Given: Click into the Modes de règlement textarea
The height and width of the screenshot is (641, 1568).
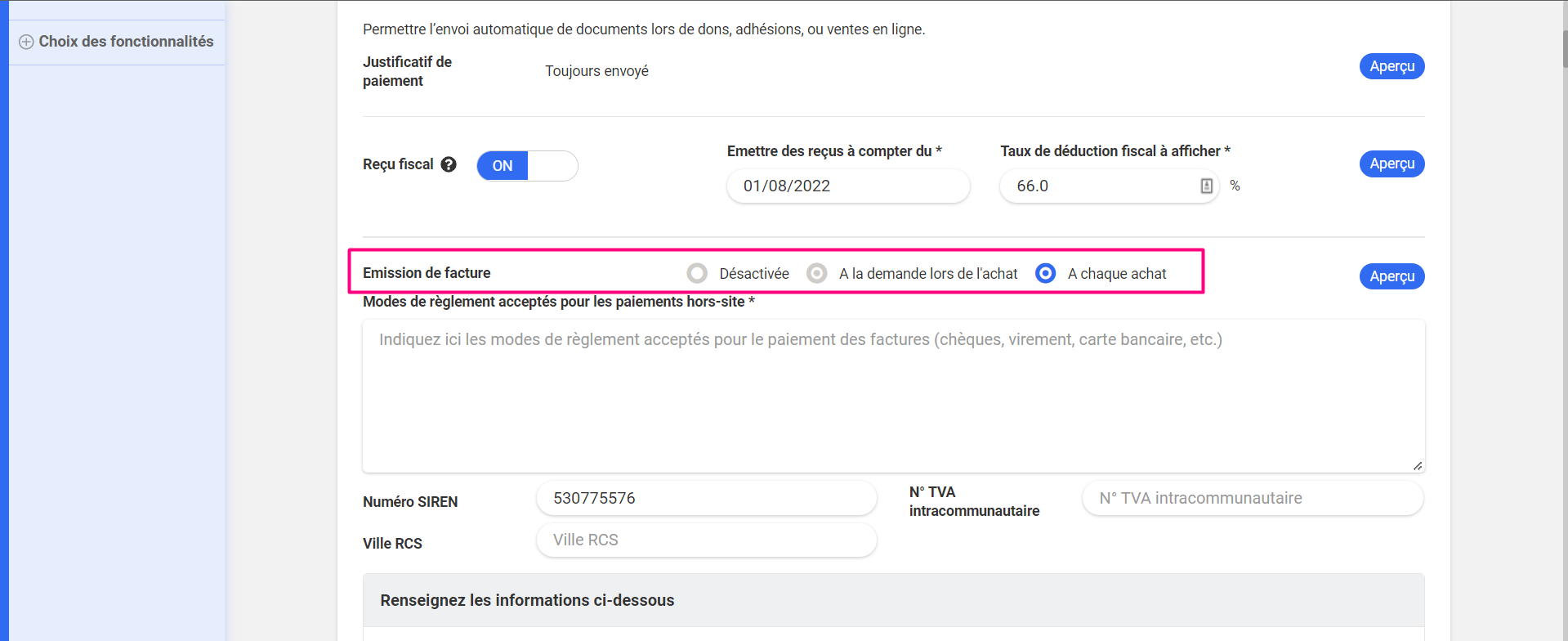Looking at the screenshot, I should (x=893, y=396).
